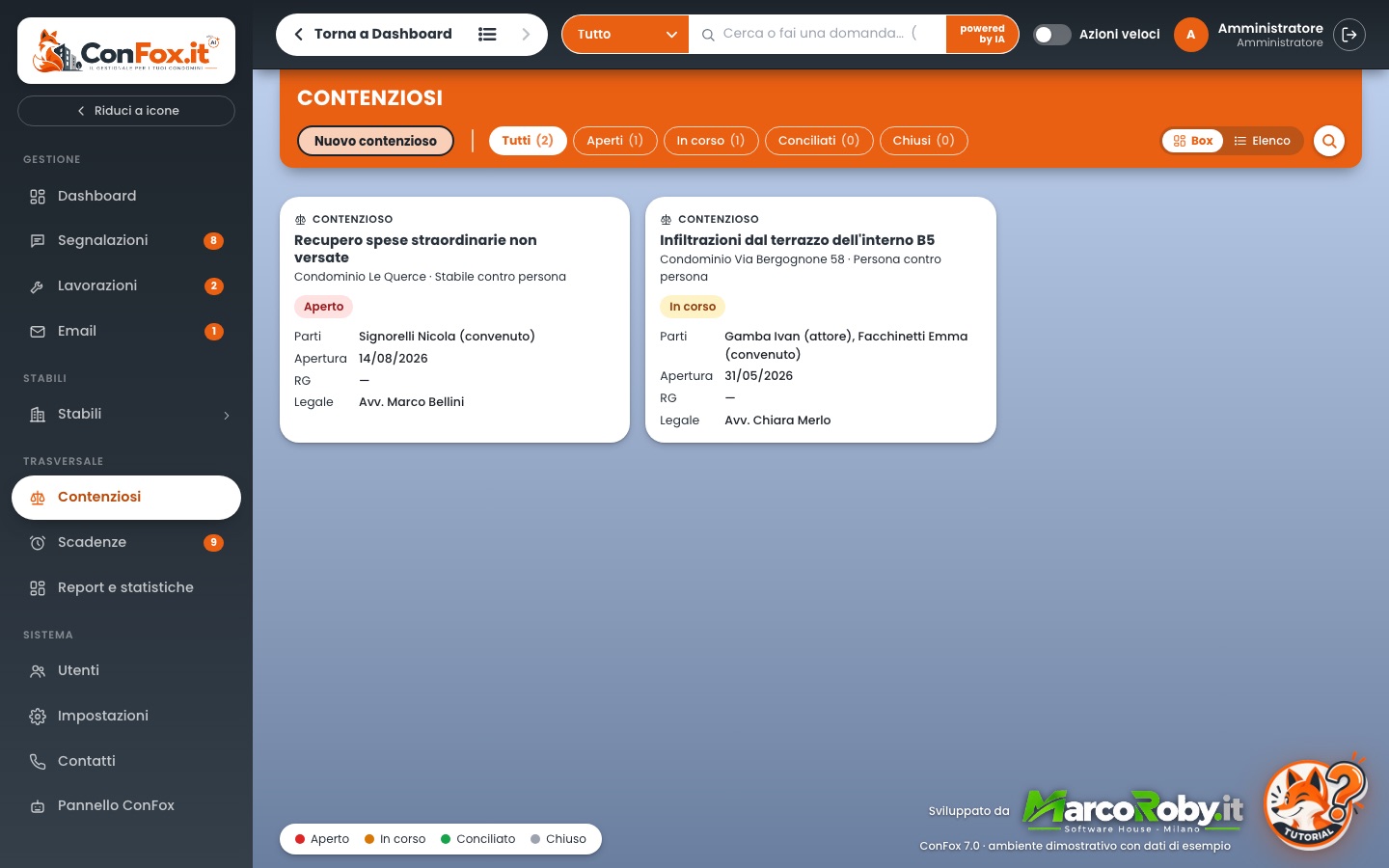The height and width of the screenshot is (868, 1389).
Task: Click the Stabili building icon
Action: coord(38,415)
